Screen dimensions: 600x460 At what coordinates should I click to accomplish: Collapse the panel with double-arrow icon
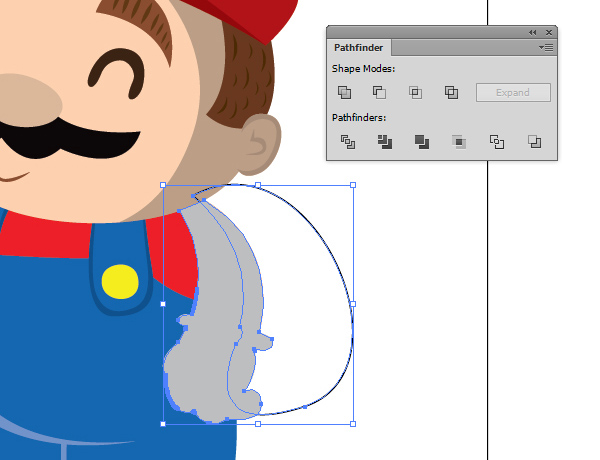pos(533,32)
